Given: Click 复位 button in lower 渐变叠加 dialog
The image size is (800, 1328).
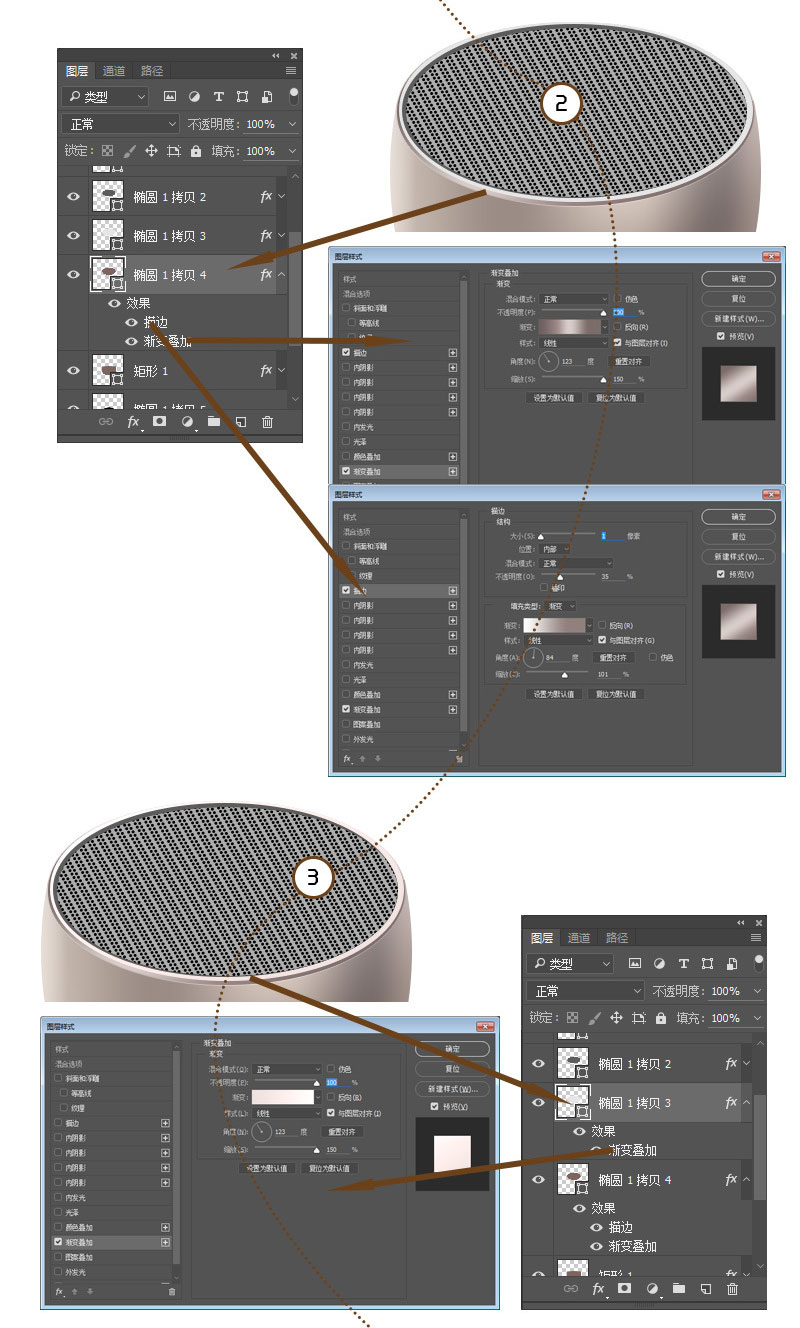Looking at the screenshot, I should 452,1069.
